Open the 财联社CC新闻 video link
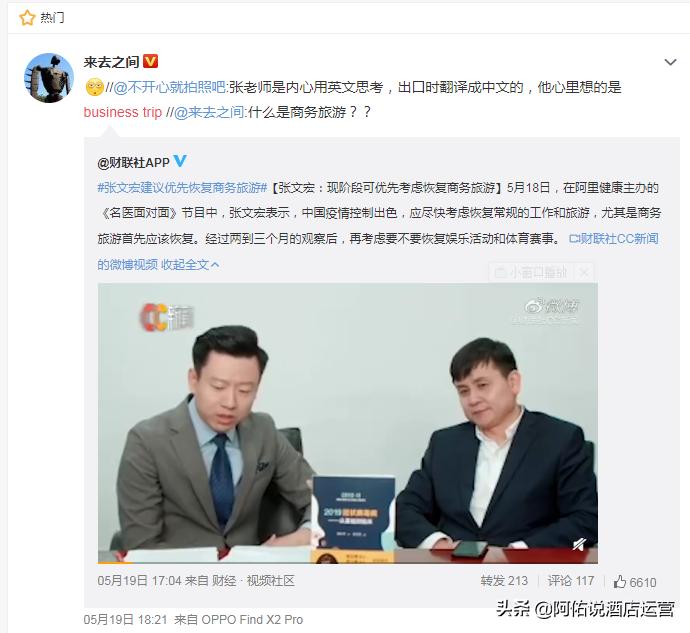The width and height of the screenshot is (690, 633). click(x=613, y=239)
